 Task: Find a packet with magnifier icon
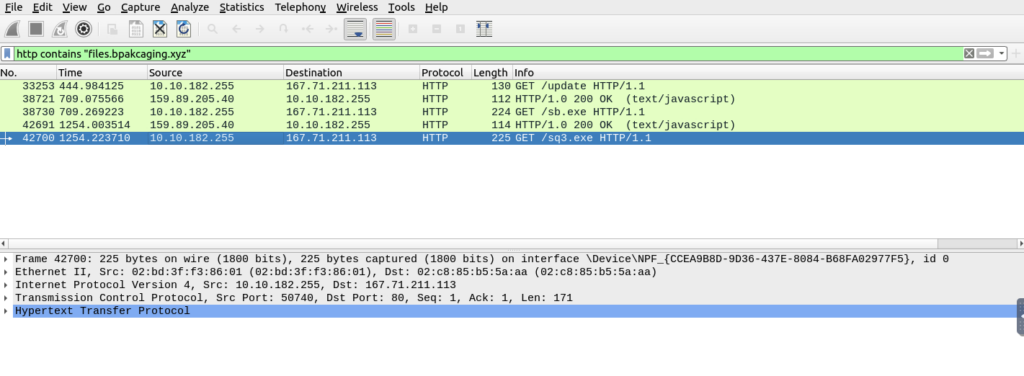212,29
